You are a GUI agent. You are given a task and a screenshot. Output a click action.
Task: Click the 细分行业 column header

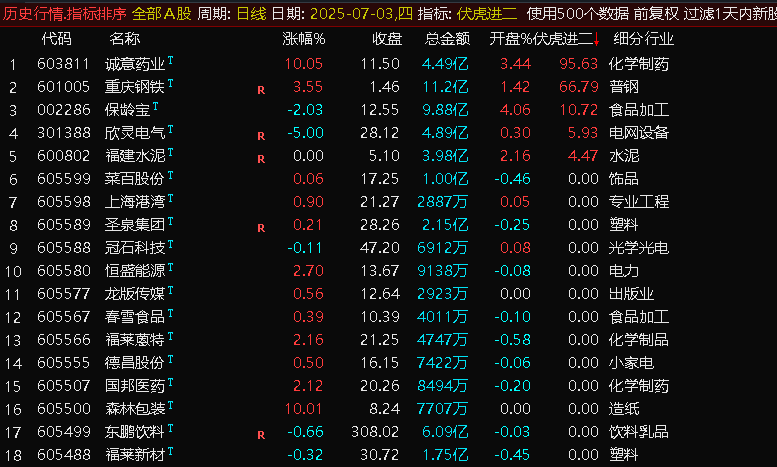[x=643, y=40]
